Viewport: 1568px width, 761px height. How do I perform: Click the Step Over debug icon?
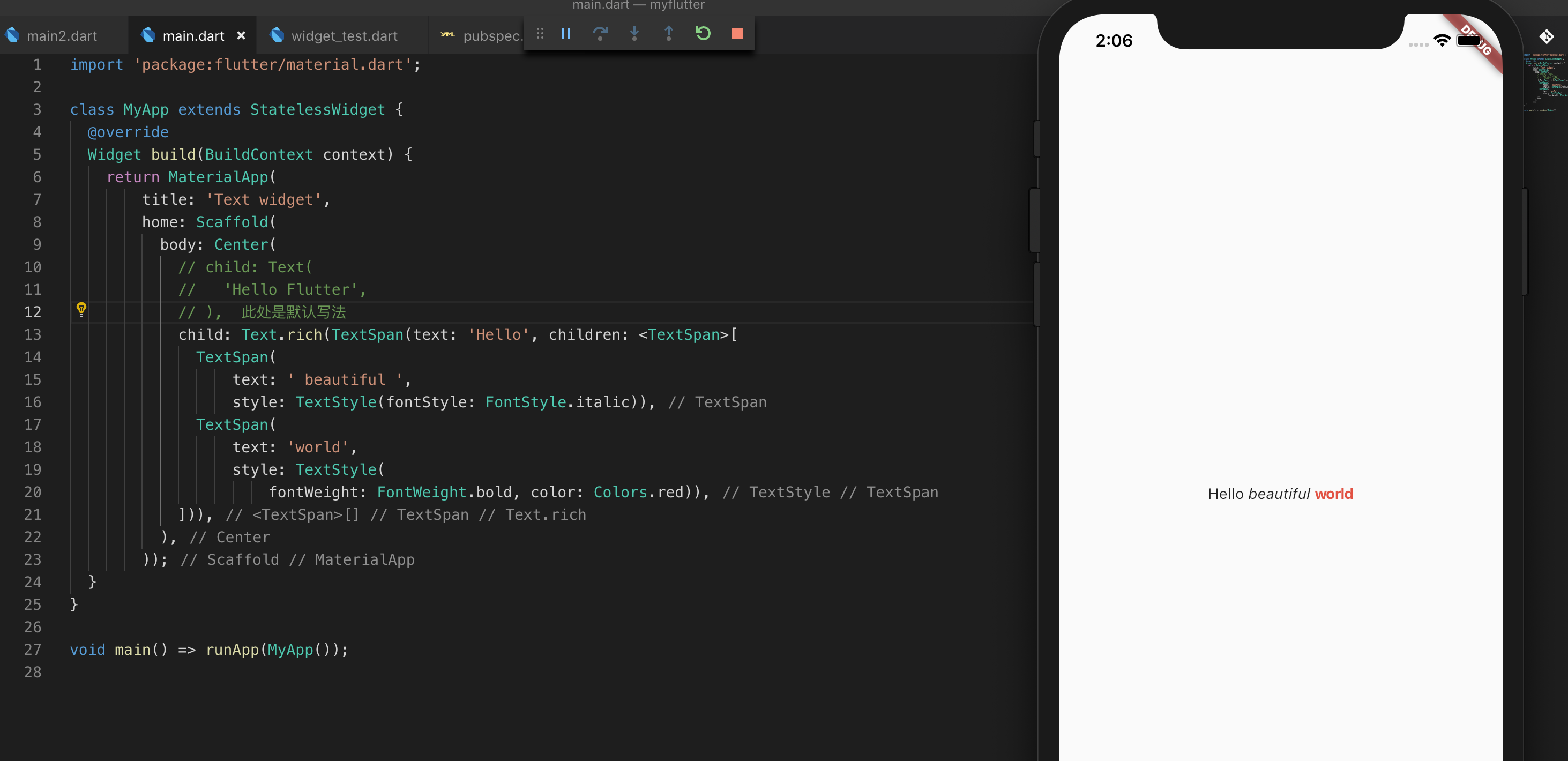[x=600, y=33]
